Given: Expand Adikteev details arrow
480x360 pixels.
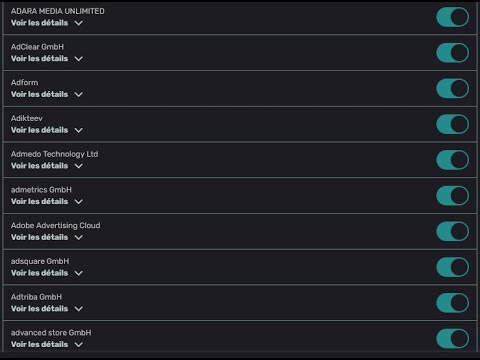Looking at the screenshot, I should 79,130.
